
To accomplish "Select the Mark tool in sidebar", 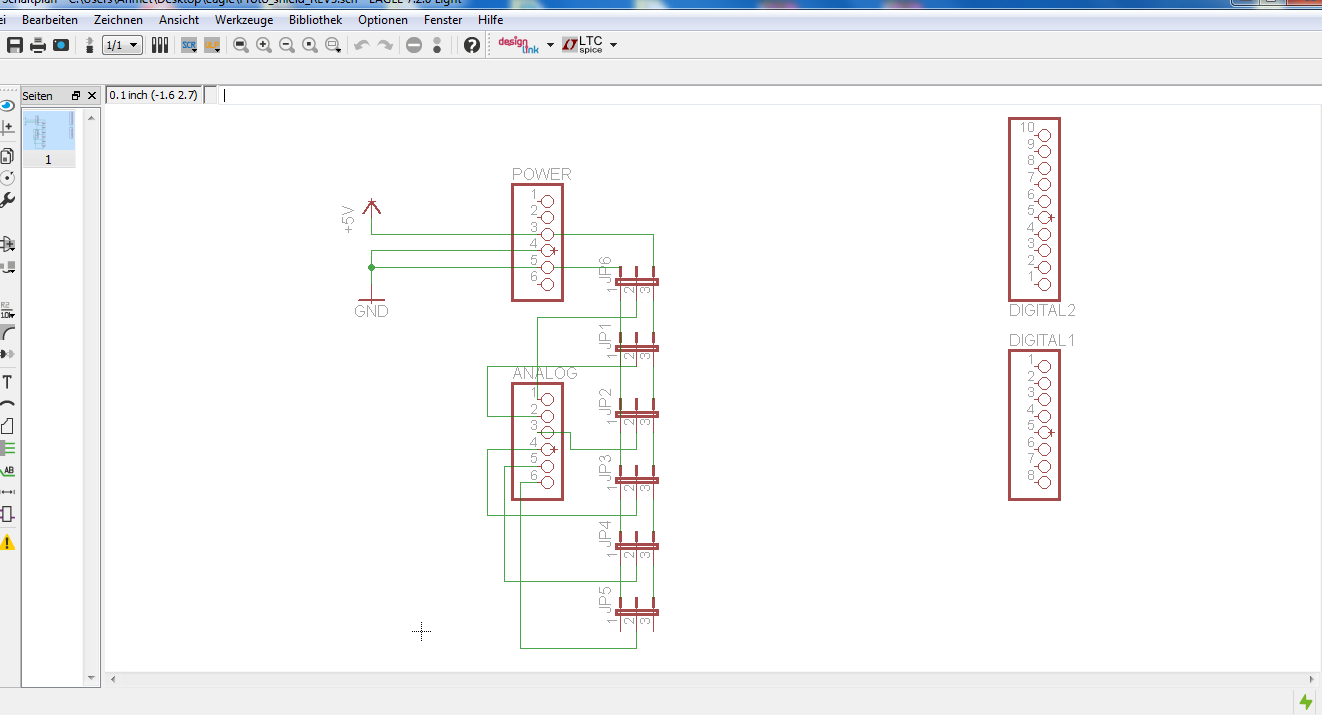I will pos(8,128).
